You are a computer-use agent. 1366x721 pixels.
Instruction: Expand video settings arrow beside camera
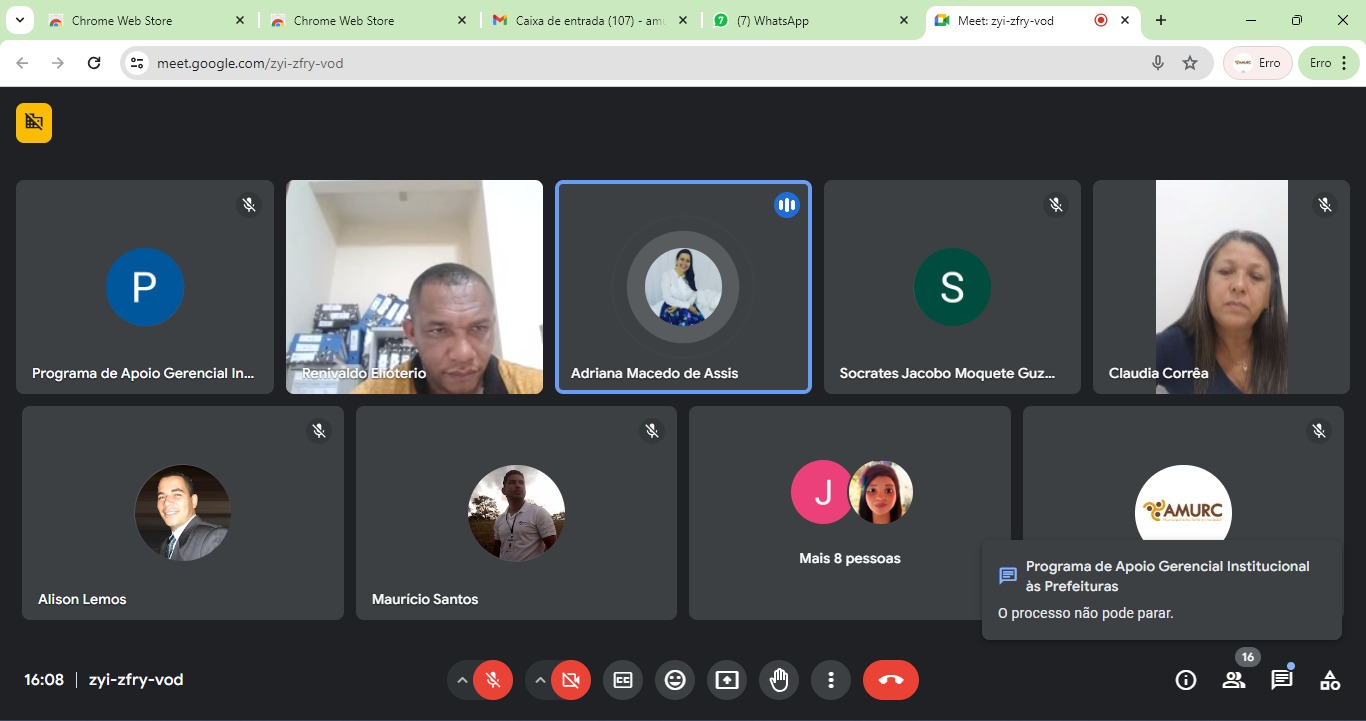point(540,680)
